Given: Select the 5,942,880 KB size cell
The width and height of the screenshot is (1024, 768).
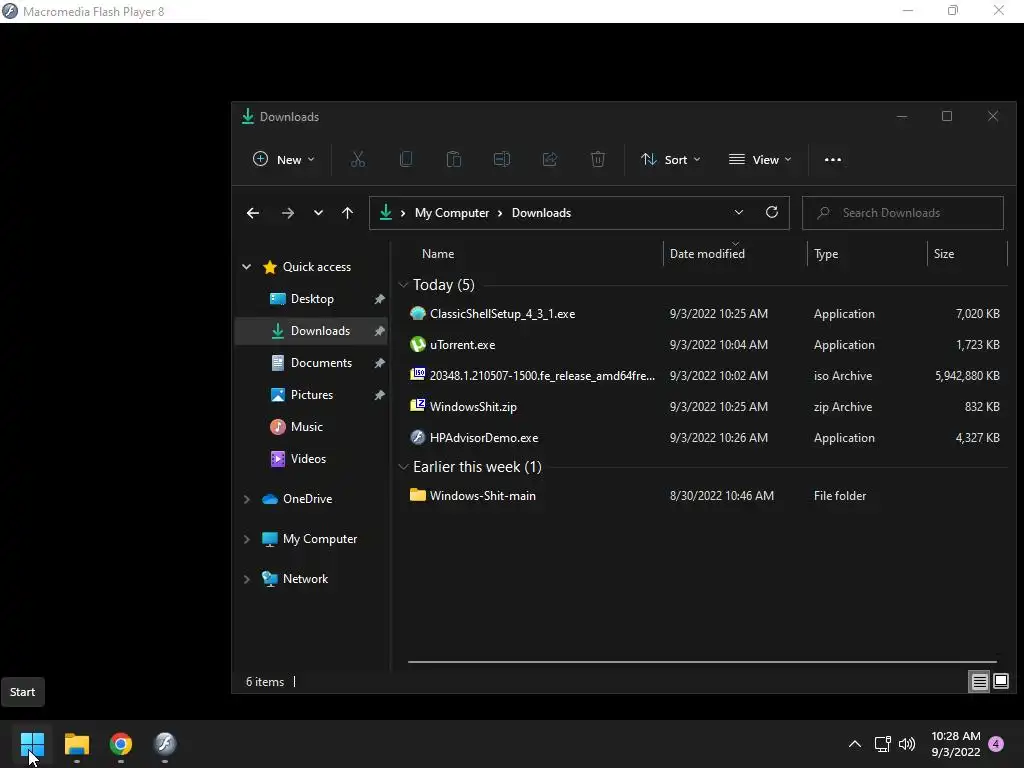Looking at the screenshot, I should [x=967, y=376].
